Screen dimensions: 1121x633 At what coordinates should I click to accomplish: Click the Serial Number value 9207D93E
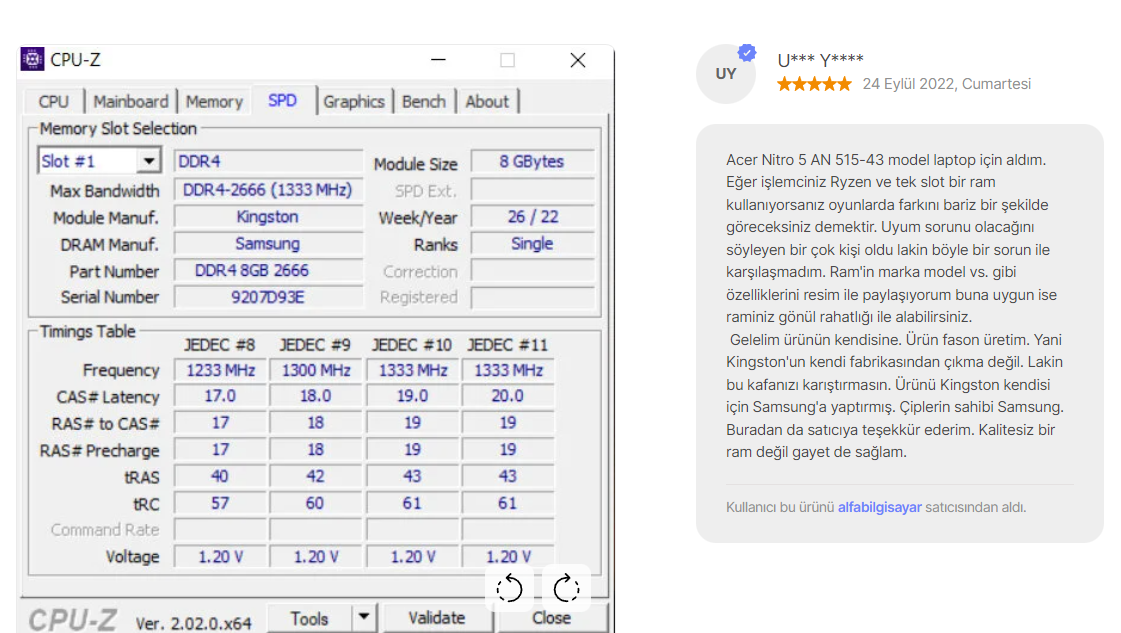point(268,297)
